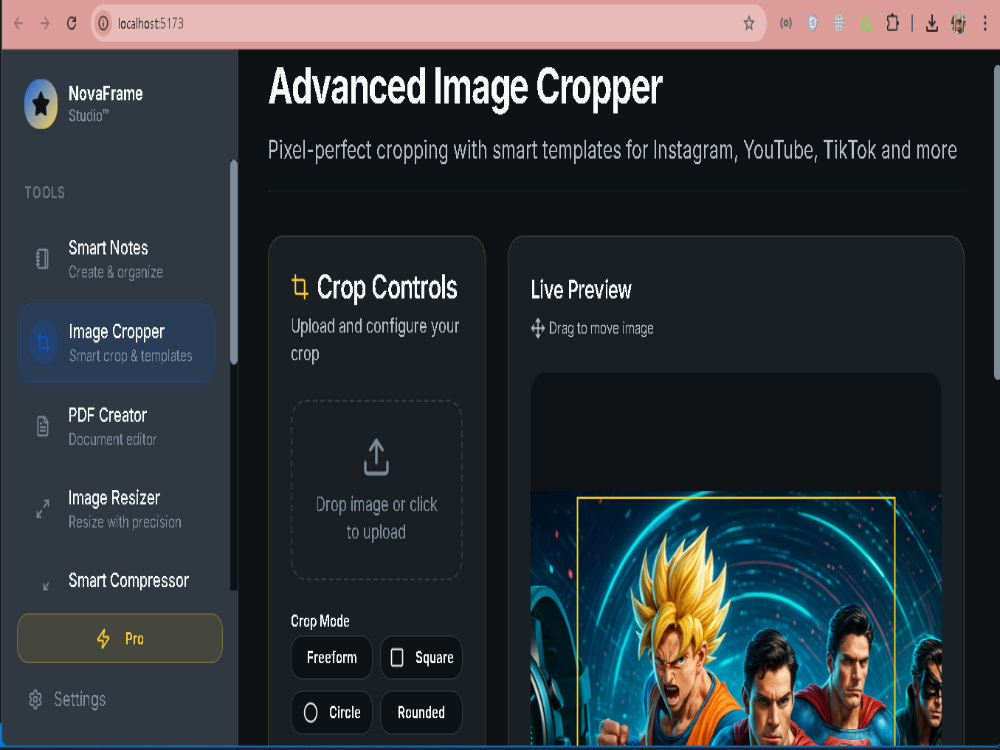View site information icon in address bar
1000x750 pixels.
(x=103, y=24)
